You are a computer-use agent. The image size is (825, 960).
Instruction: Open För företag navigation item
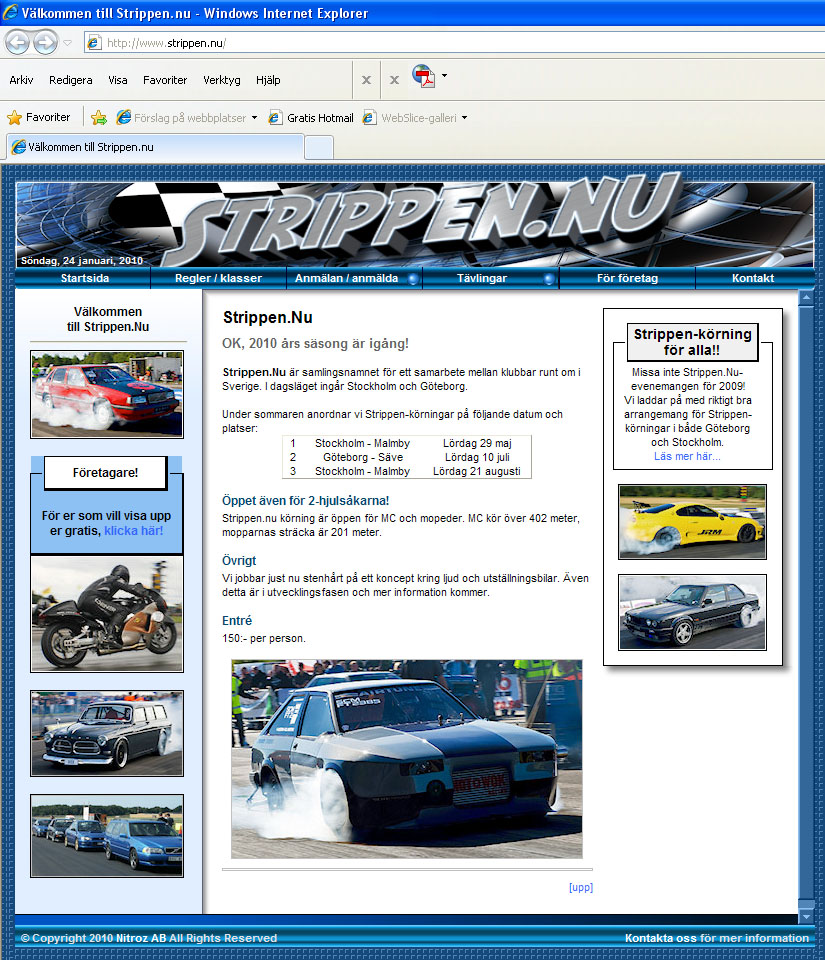click(x=627, y=278)
